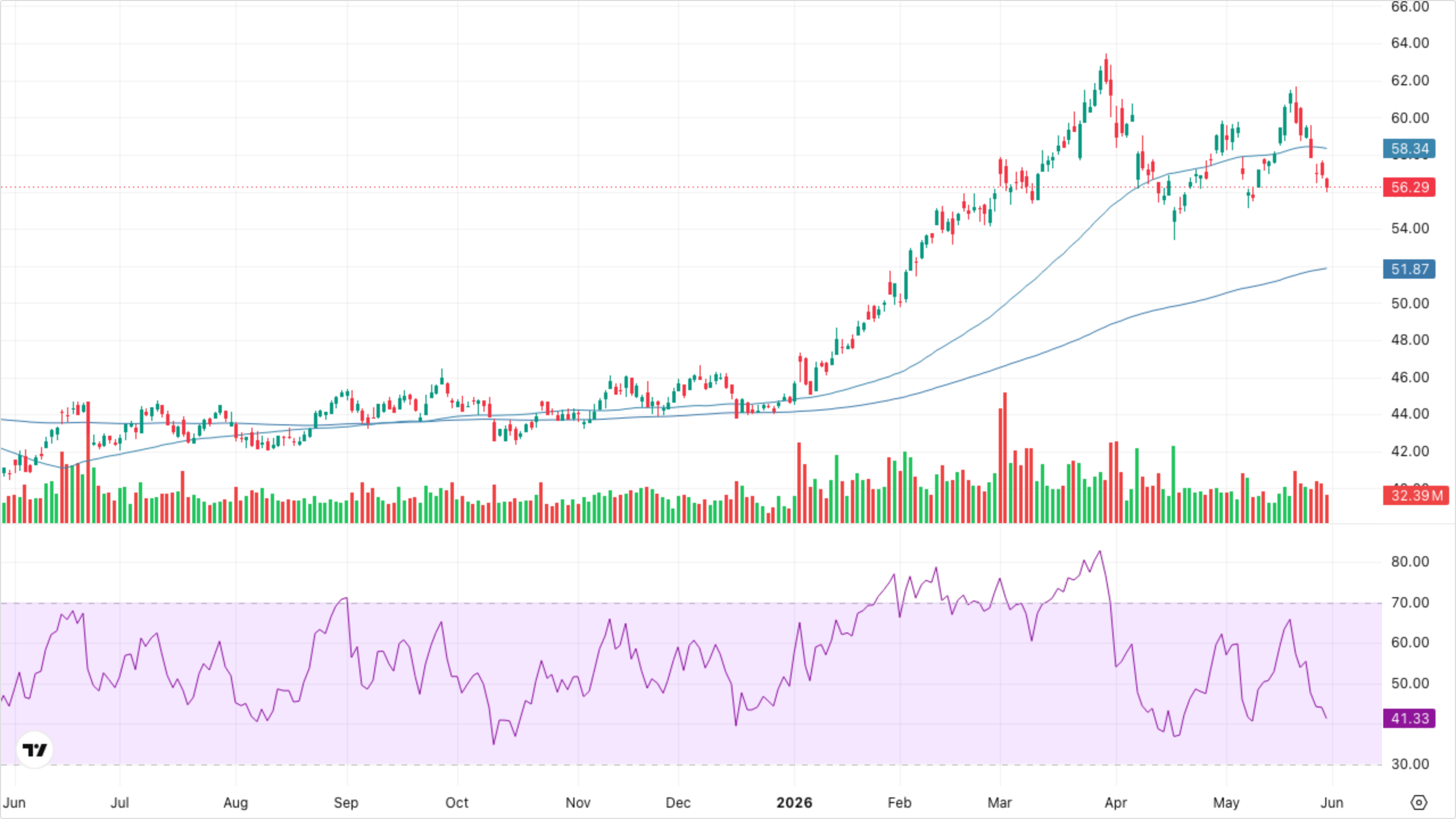
Task: Select the 30.00 RSI scale label
Action: pos(1409,764)
